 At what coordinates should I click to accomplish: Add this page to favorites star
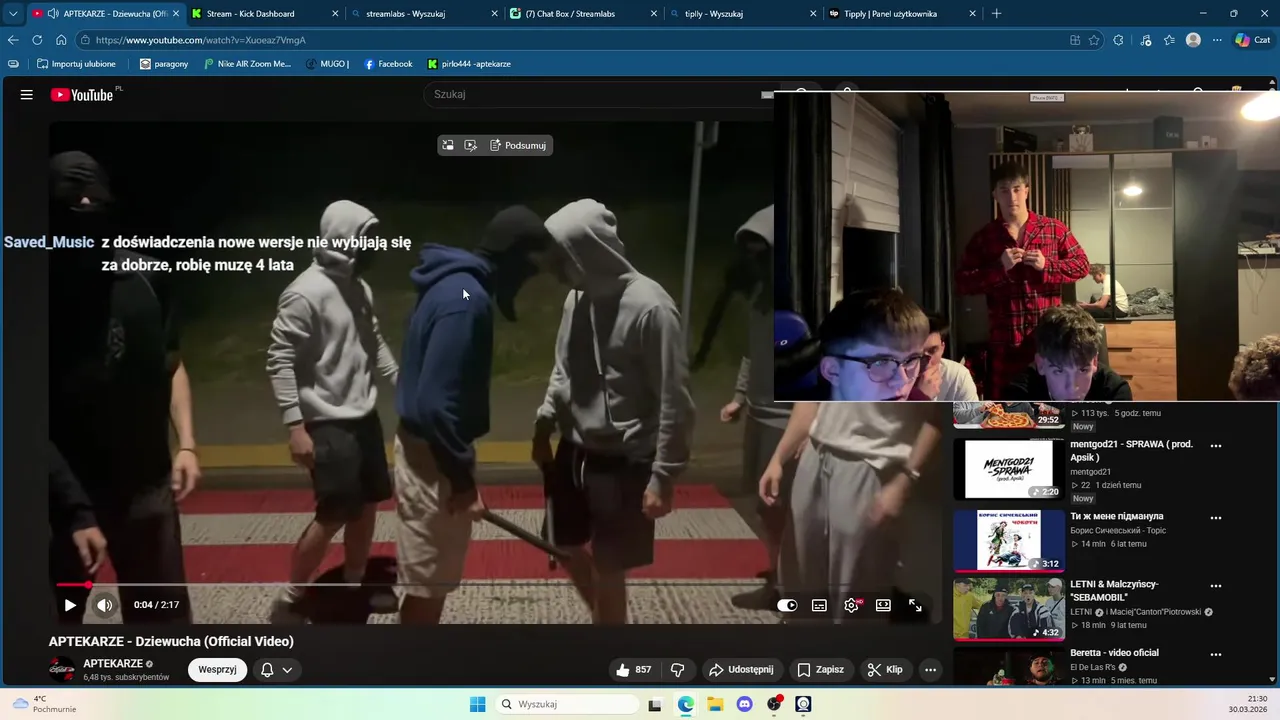tap(1094, 40)
